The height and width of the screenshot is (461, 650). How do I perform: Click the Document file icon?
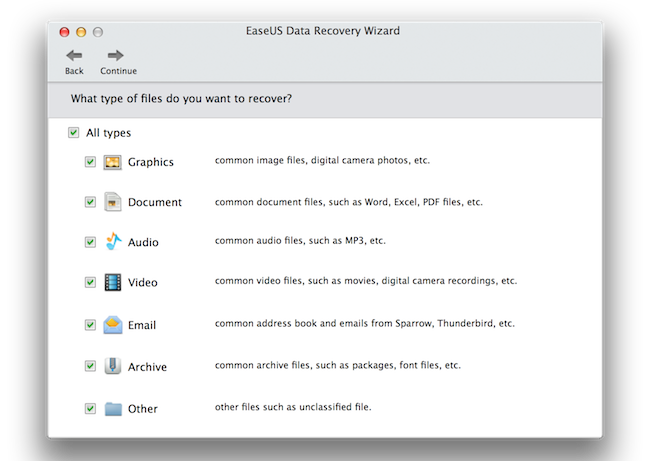point(113,201)
